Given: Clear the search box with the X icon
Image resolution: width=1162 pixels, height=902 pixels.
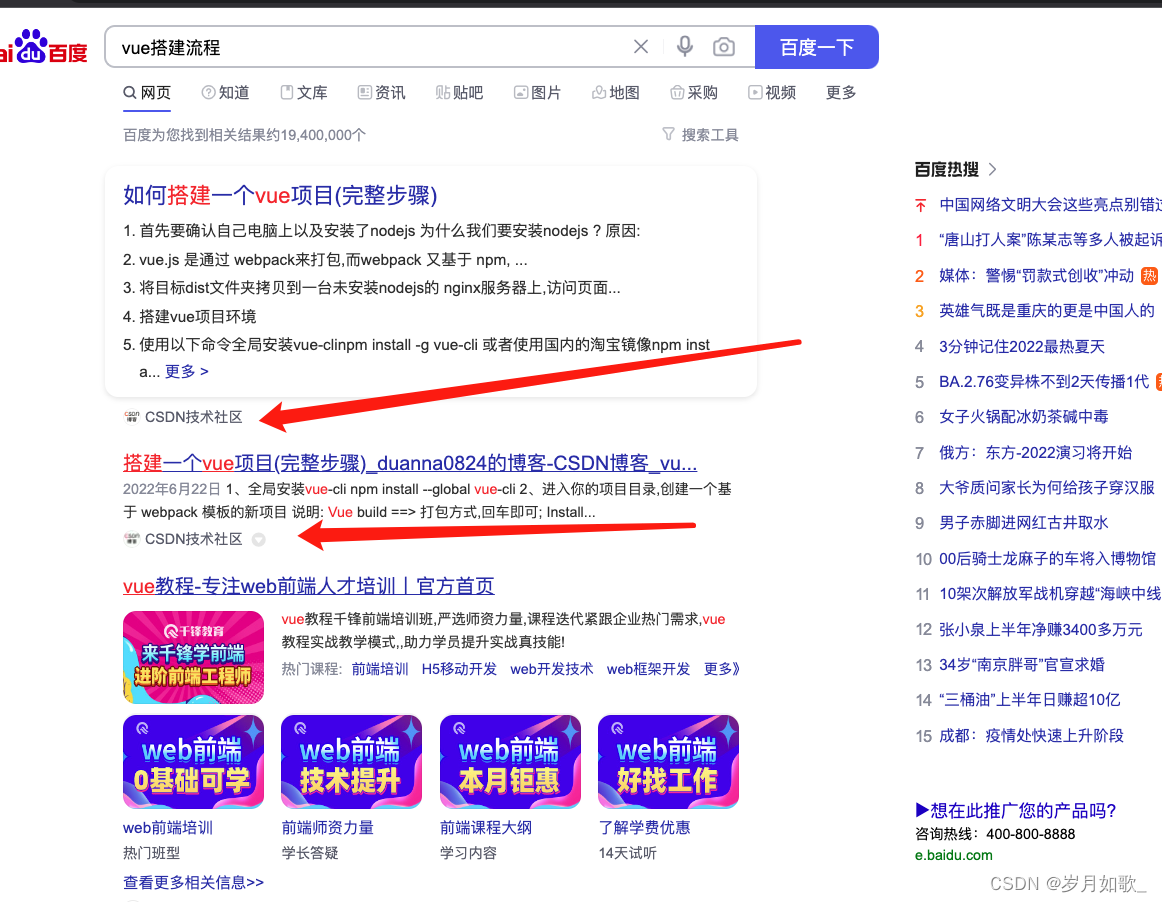Looking at the screenshot, I should point(641,47).
